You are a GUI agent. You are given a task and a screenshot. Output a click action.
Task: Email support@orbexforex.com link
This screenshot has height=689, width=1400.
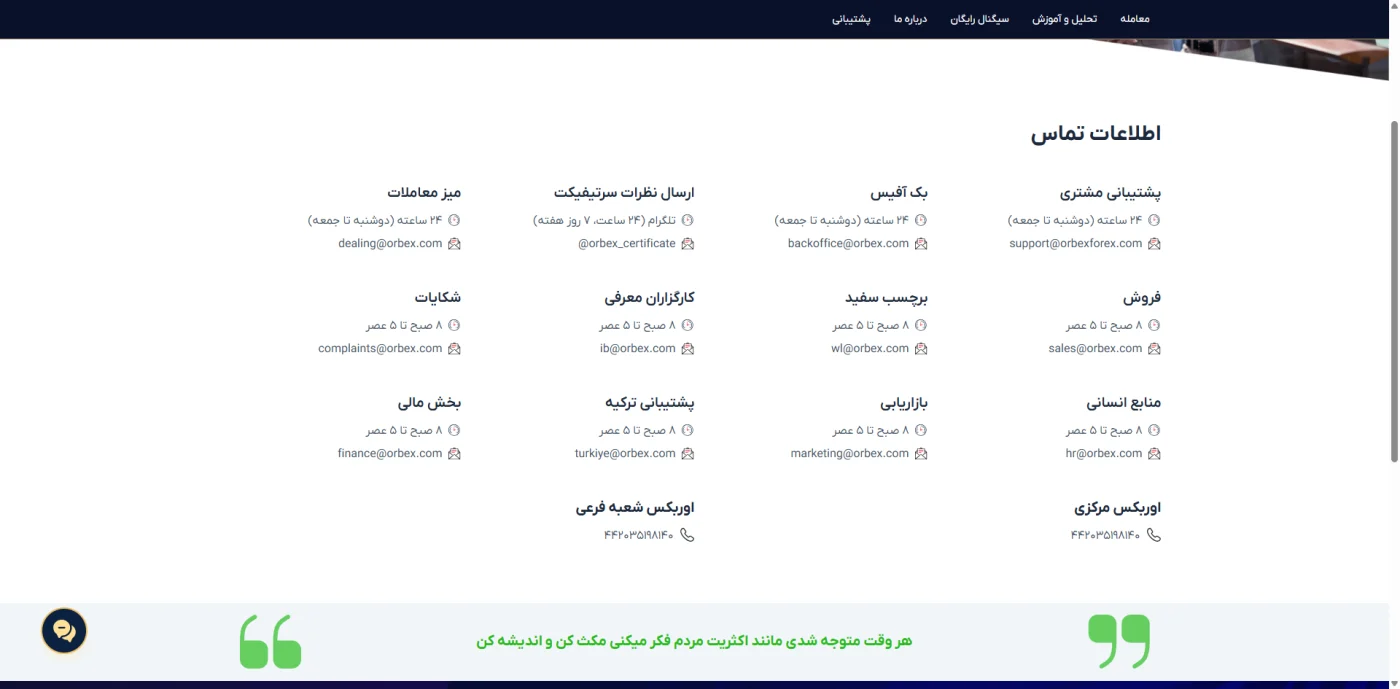click(1076, 244)
